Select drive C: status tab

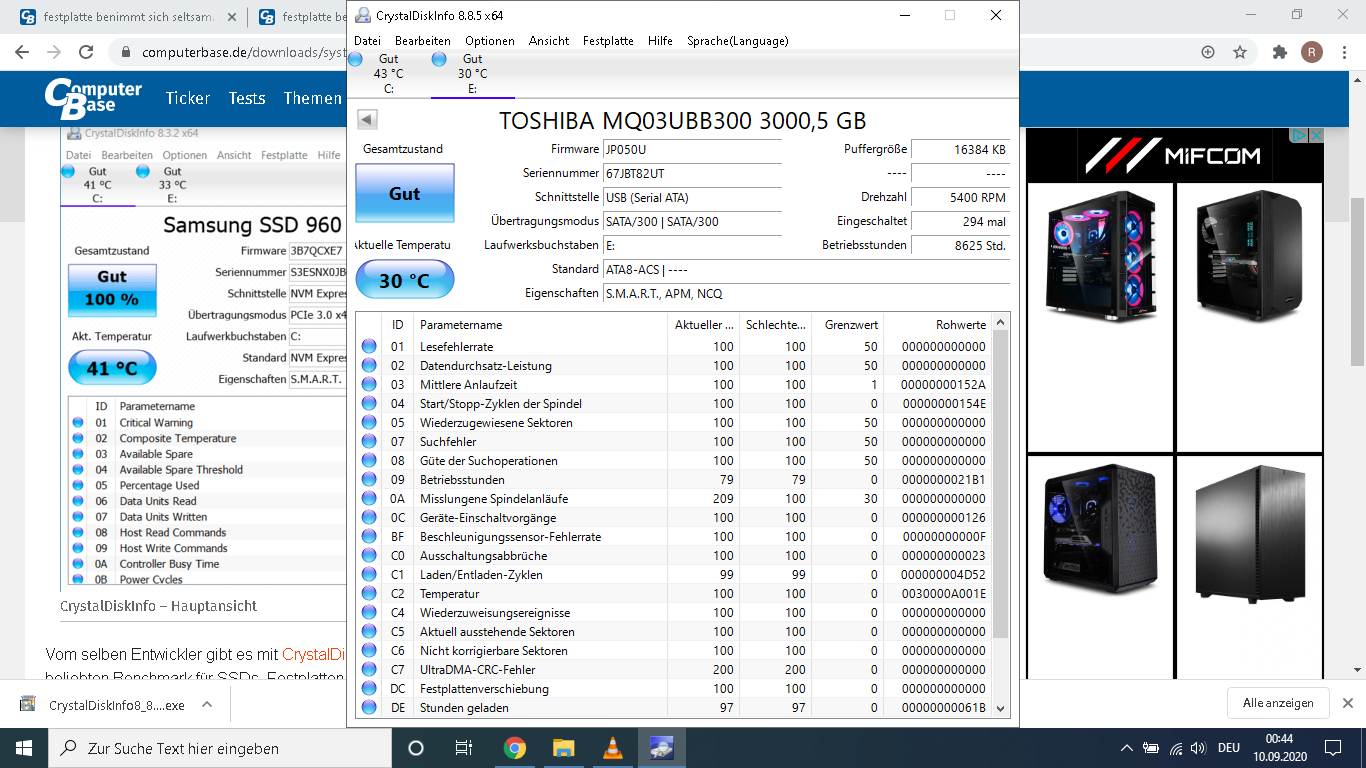[x=388, y=74]
